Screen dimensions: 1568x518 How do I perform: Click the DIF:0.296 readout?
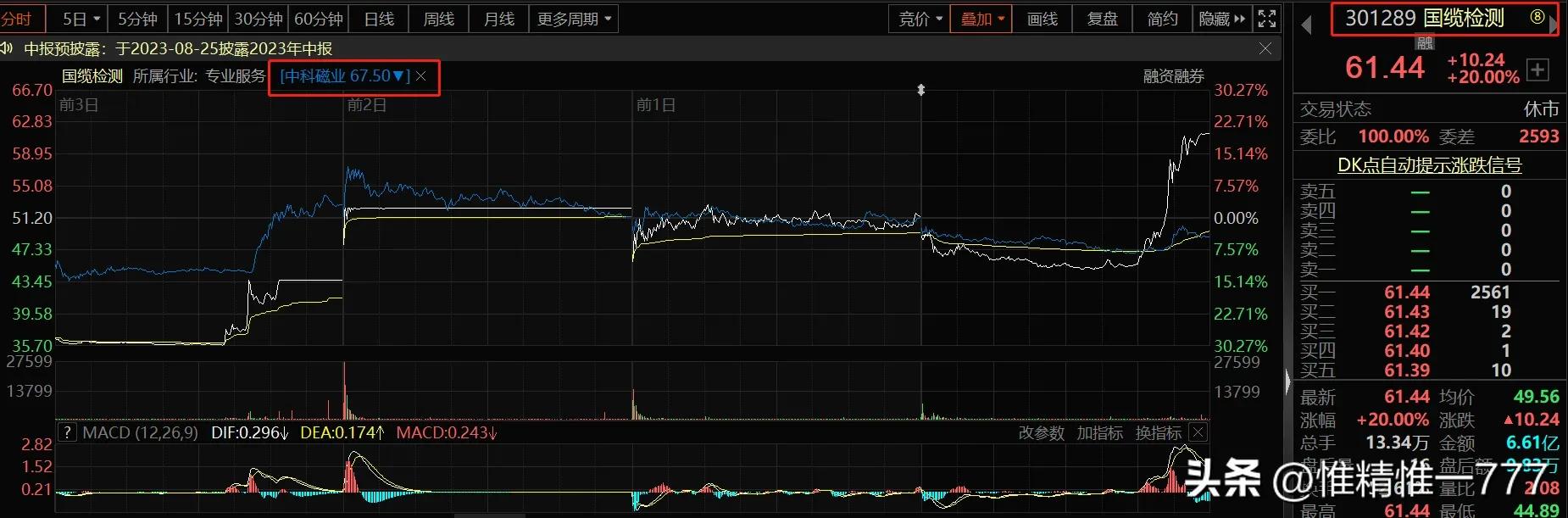(250, 433)
